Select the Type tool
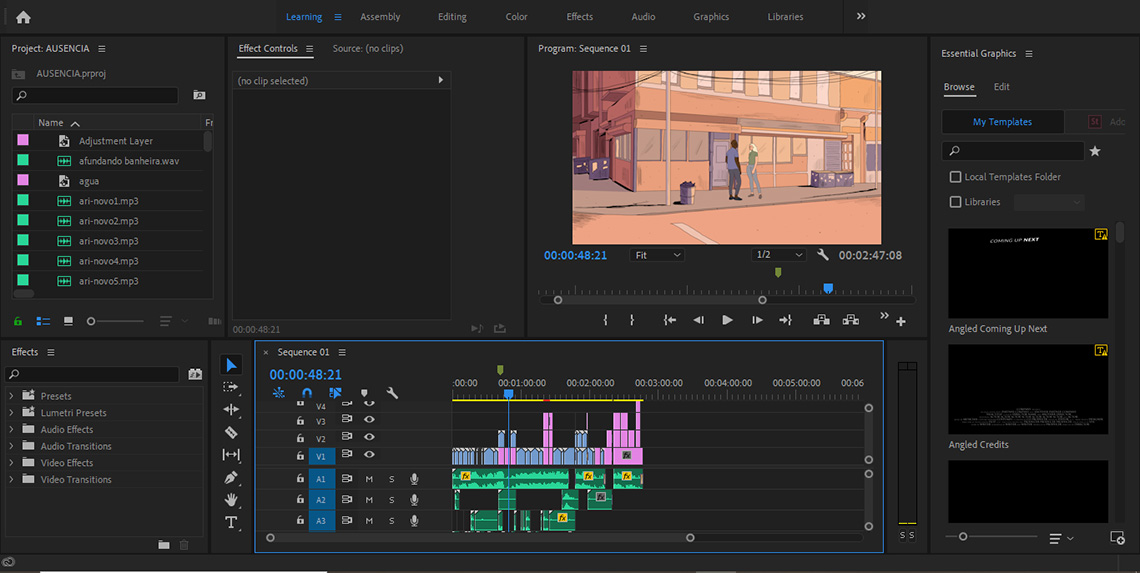The width and height of the screenshot is (1140, 573). click(231, 522)
